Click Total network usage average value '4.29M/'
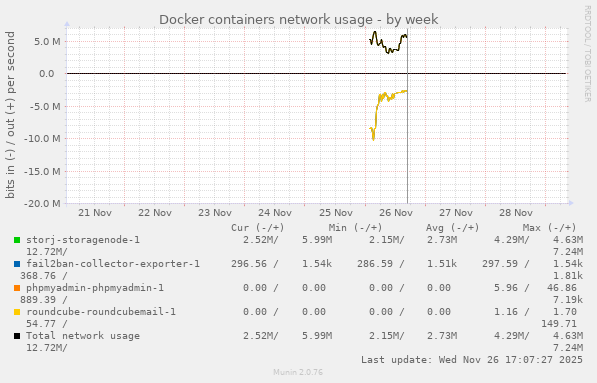This screenshot has height=383, width=597. click(512, 336)
